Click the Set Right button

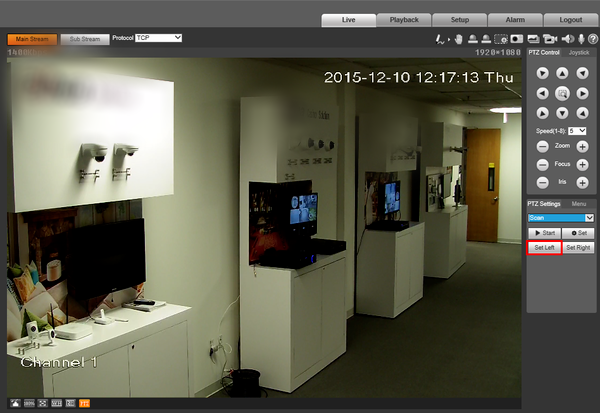pos(578,248)
